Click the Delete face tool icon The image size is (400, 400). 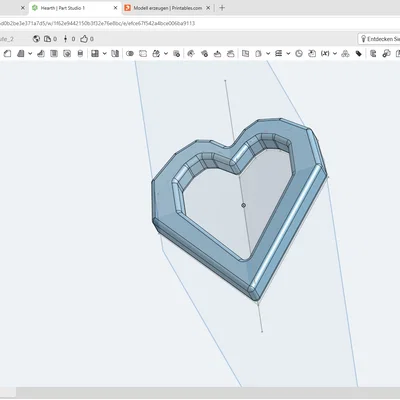coord(204,53)
